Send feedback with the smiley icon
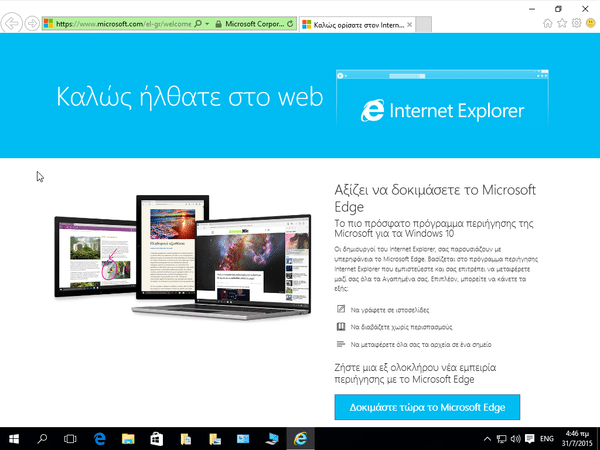The image size is (600, 450). pyautogui.click(x=591, y=23)
